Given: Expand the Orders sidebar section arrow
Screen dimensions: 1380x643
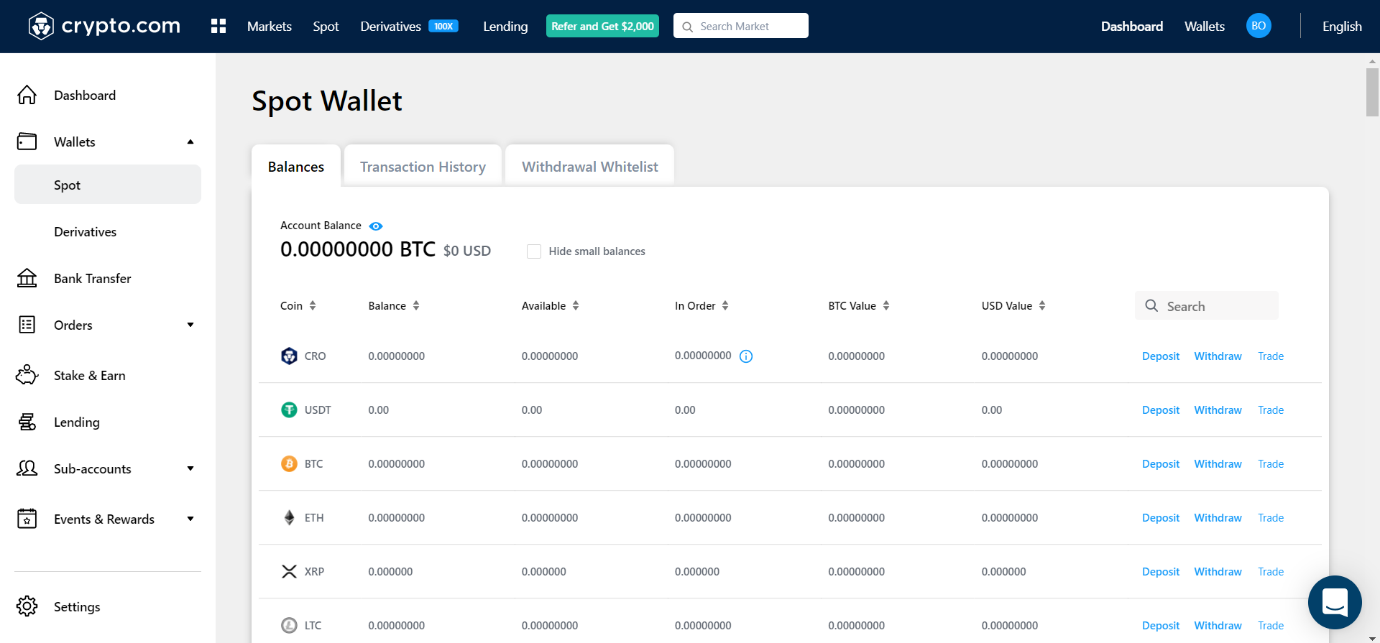Looking at the screenshot, I should coord(190,325).
